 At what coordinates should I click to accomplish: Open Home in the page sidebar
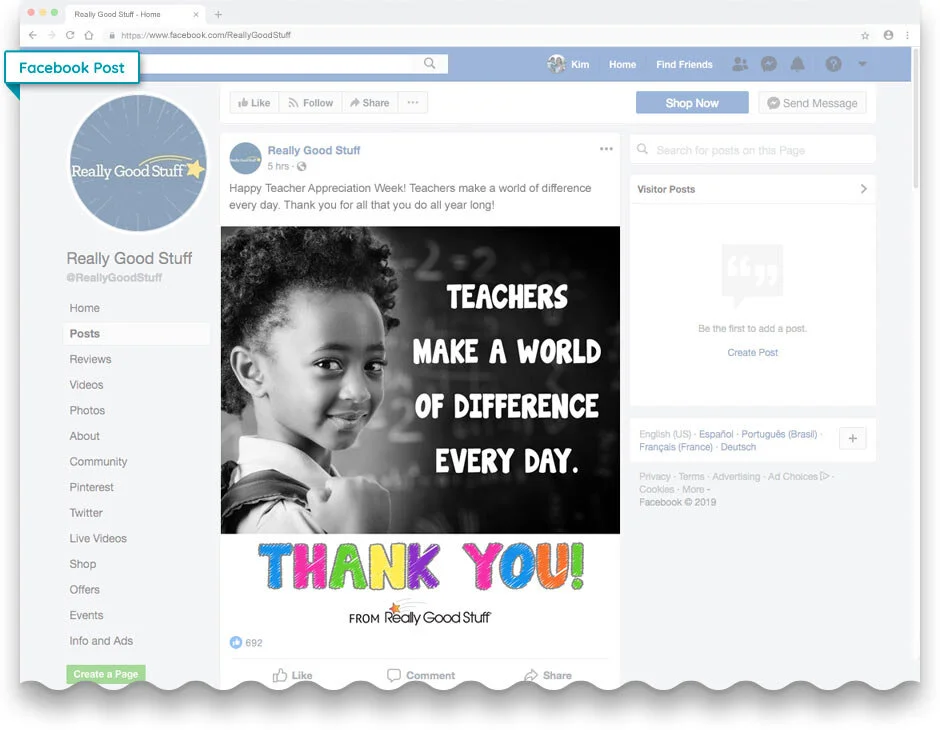click(85, 308)
